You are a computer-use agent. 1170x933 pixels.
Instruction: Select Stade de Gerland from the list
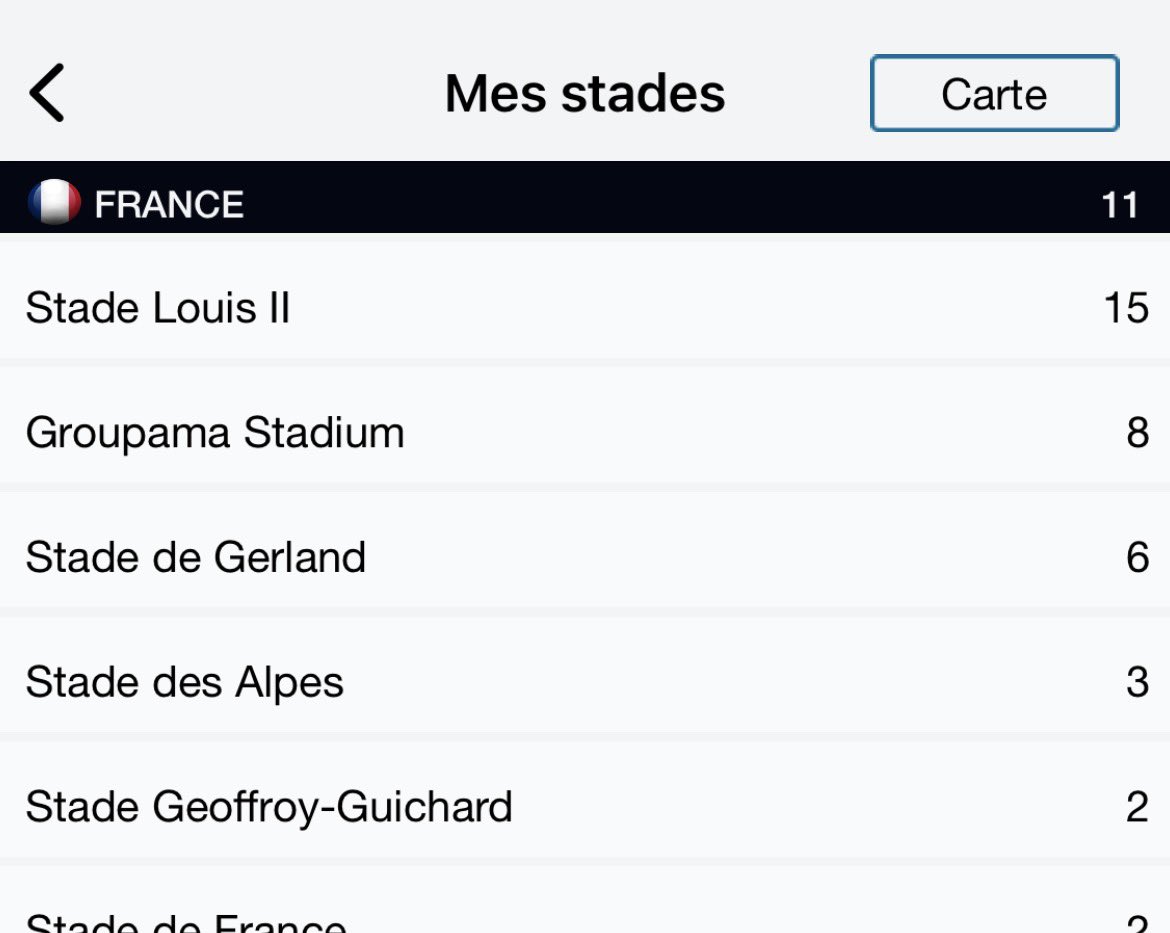tap(196, 557)
